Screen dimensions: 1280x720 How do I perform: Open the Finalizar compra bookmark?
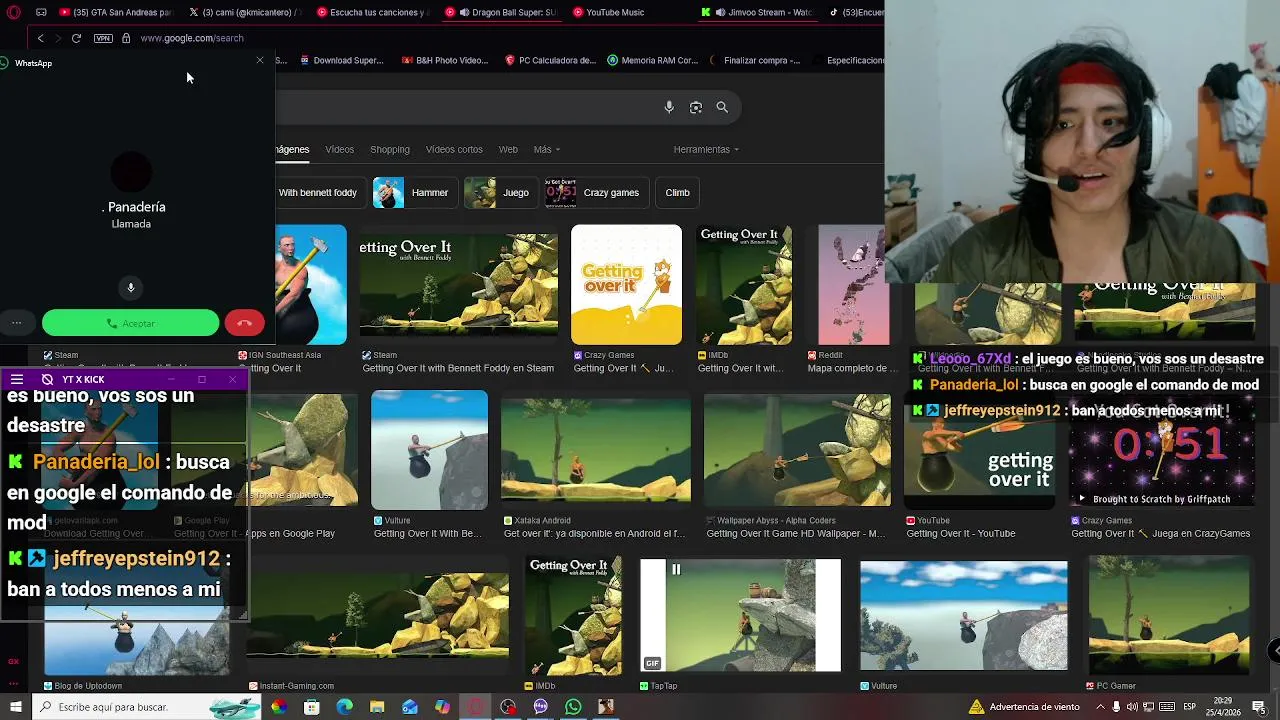click(x=755, y=60)
